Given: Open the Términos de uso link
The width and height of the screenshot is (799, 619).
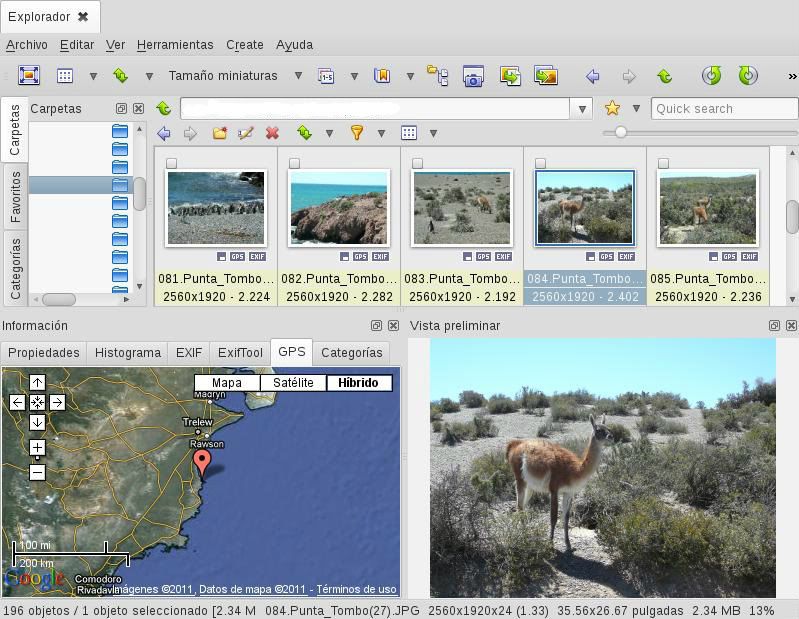Looking at the screenshot, I should coord(356,589).
